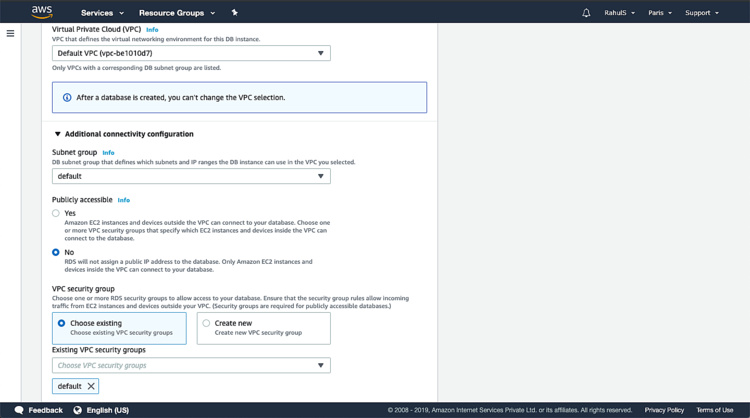The image size is (750, 418).
Task: Collapse Additional connectivity configuration section
Action: pos(58,134)
